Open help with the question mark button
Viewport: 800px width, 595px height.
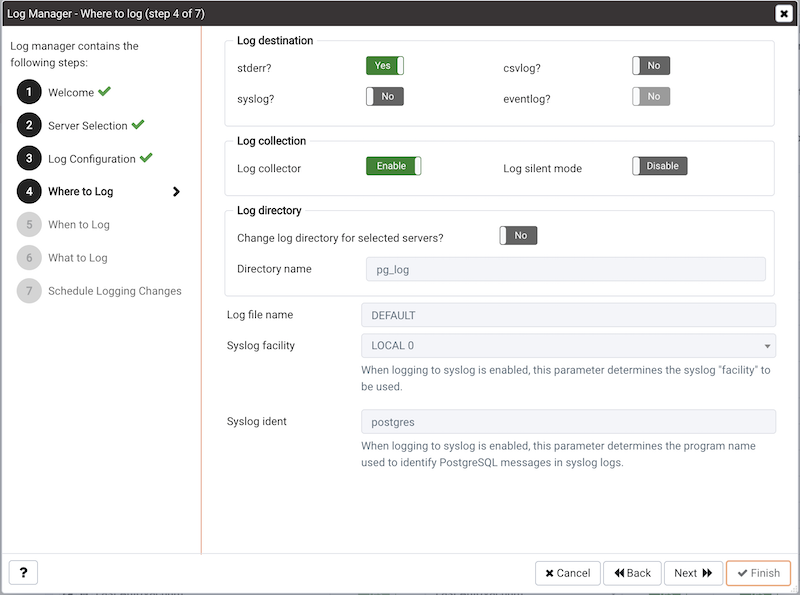point(23,573)
